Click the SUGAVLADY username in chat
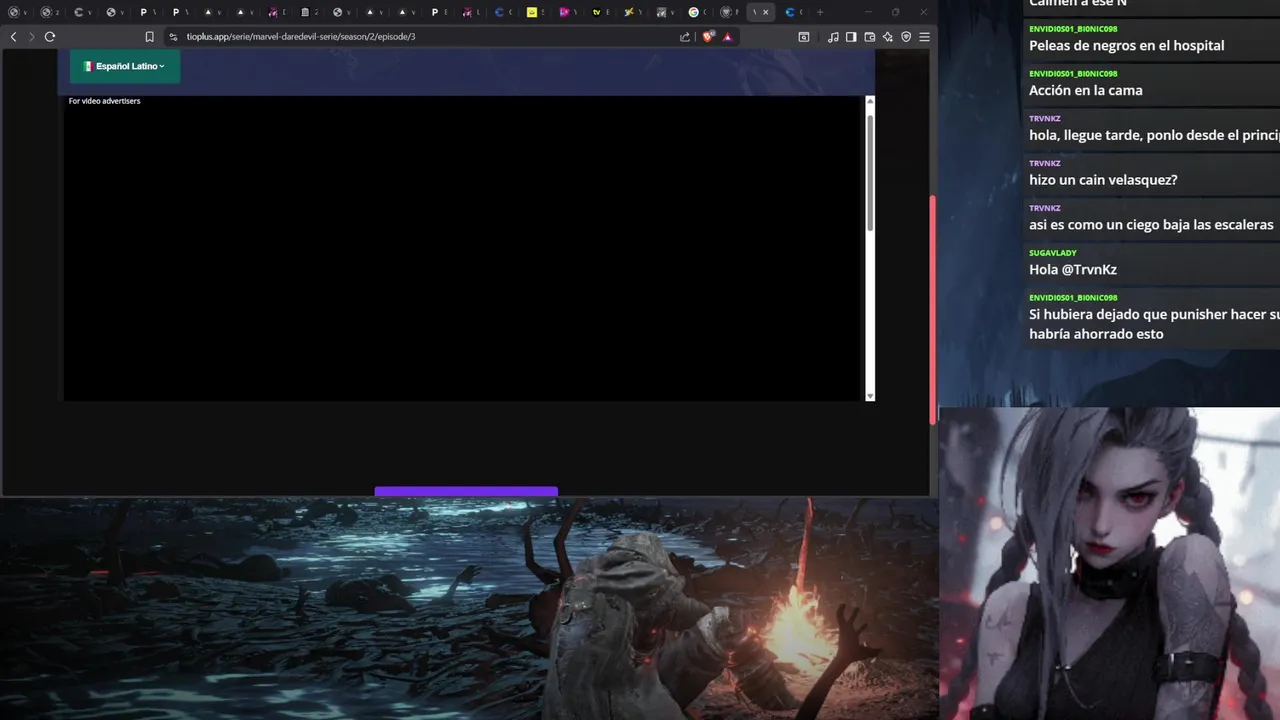Viewport: 1280px width, 720px height. tap(1053, 253)
